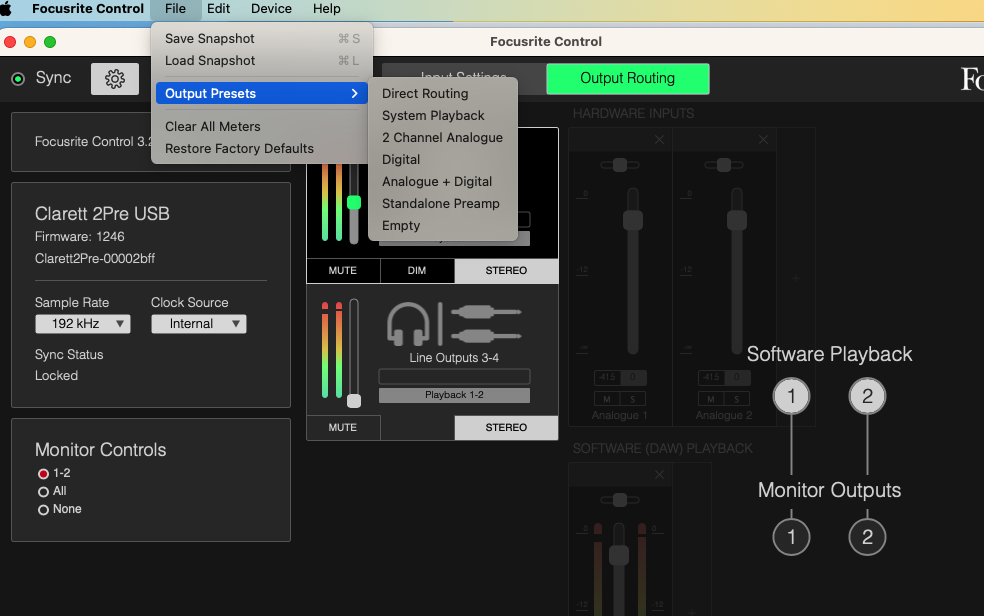This screenshot has height=616, width=984.
Task: Click the Locked sync status text
Action: click(56, 376)
